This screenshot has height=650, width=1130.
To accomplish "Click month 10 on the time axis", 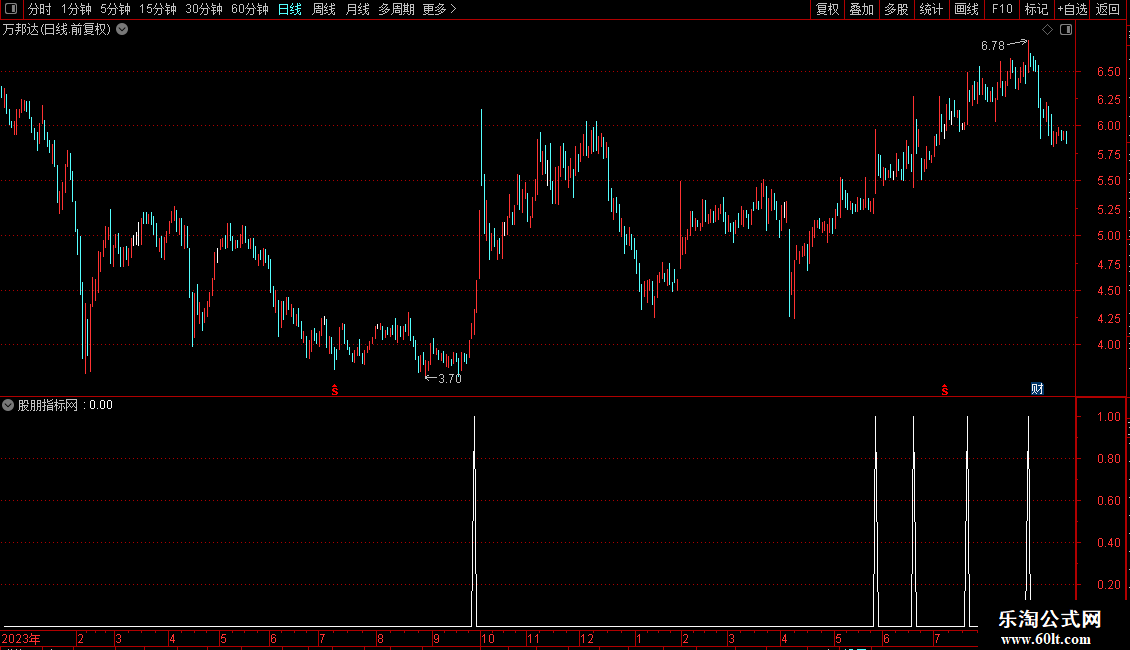I will (488, 638).
